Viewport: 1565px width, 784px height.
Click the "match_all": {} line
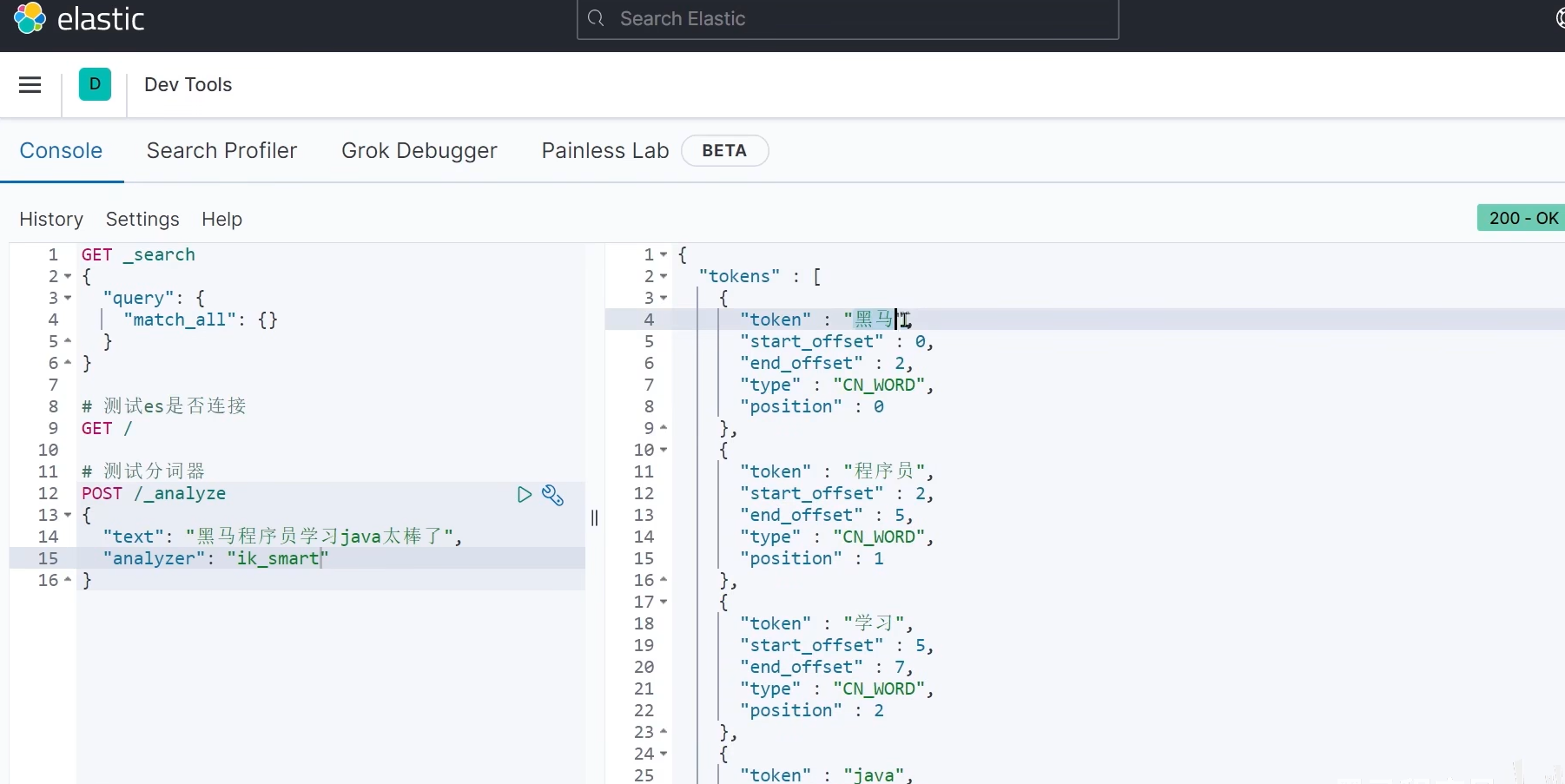click(201, 320)
